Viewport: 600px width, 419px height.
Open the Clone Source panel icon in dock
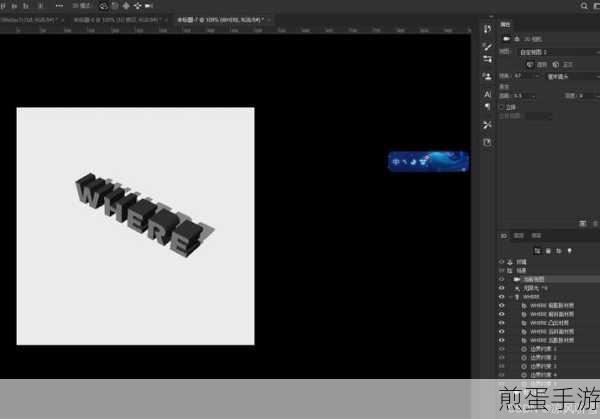(487, 77)
